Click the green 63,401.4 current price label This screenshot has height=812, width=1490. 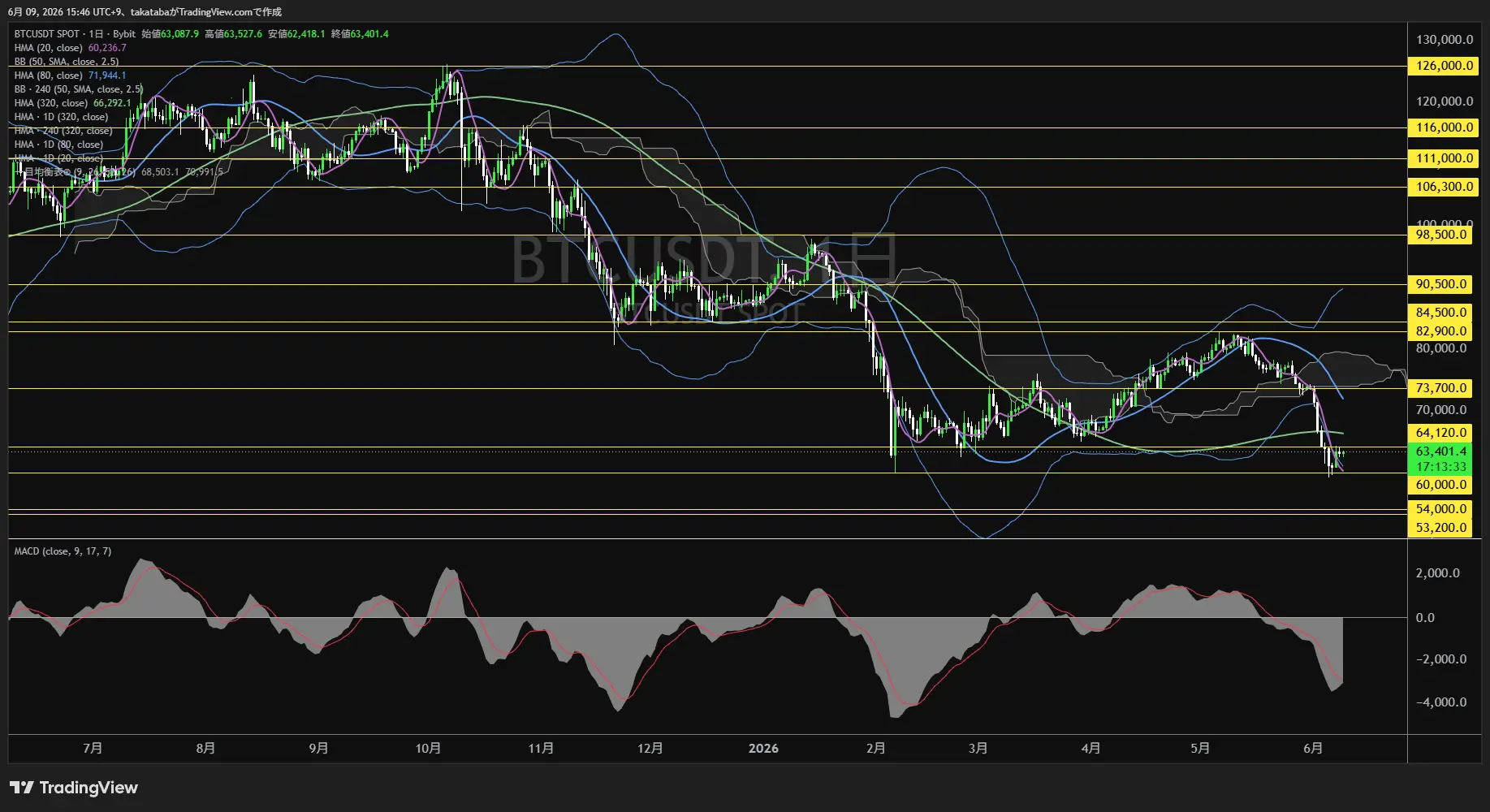(x=1441, y=451)
